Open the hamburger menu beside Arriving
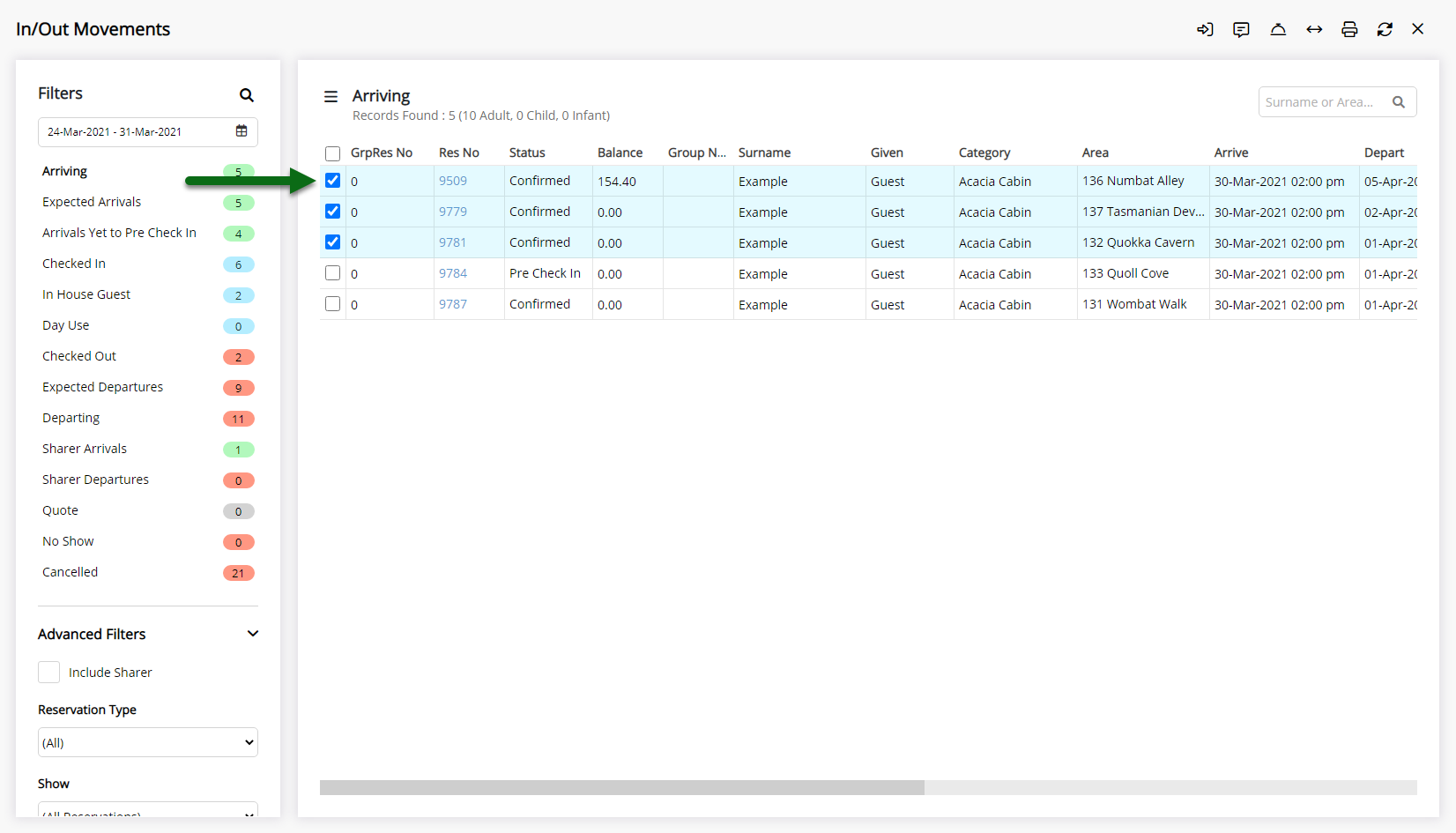Viewport: 1456px width, 833px height. pos(331,97)
